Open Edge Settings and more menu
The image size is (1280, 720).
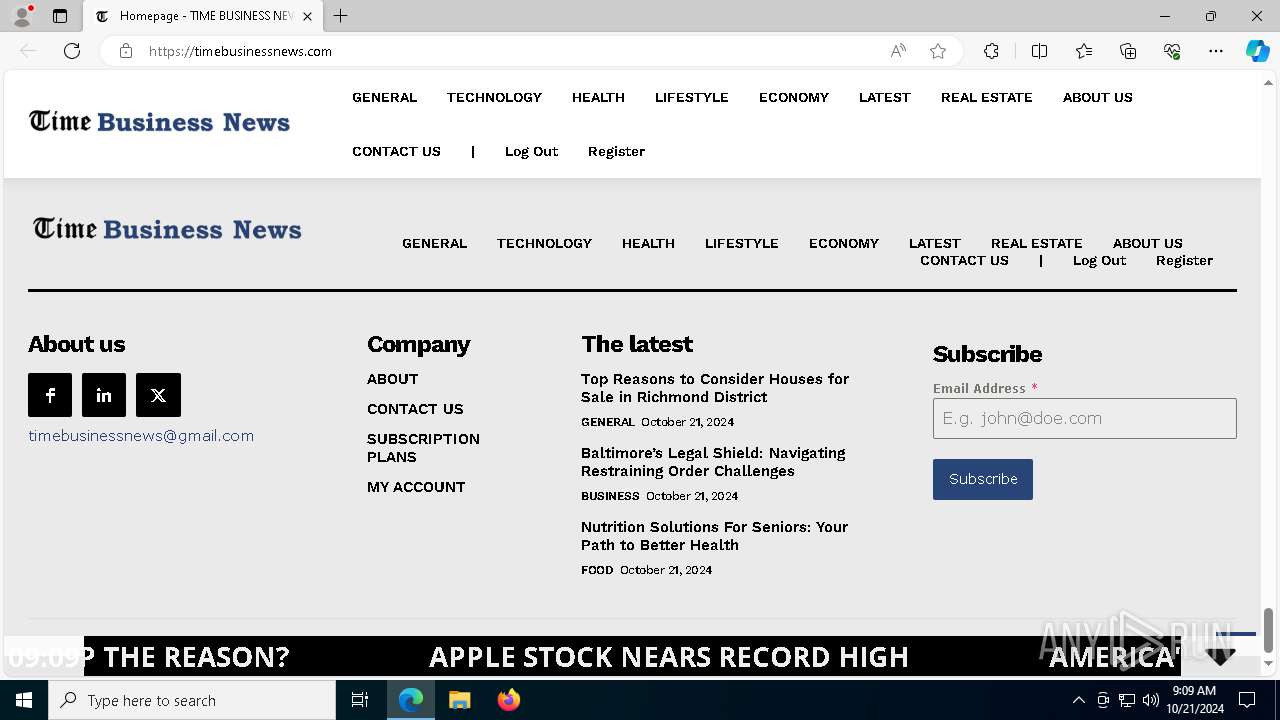point(1216,51)
